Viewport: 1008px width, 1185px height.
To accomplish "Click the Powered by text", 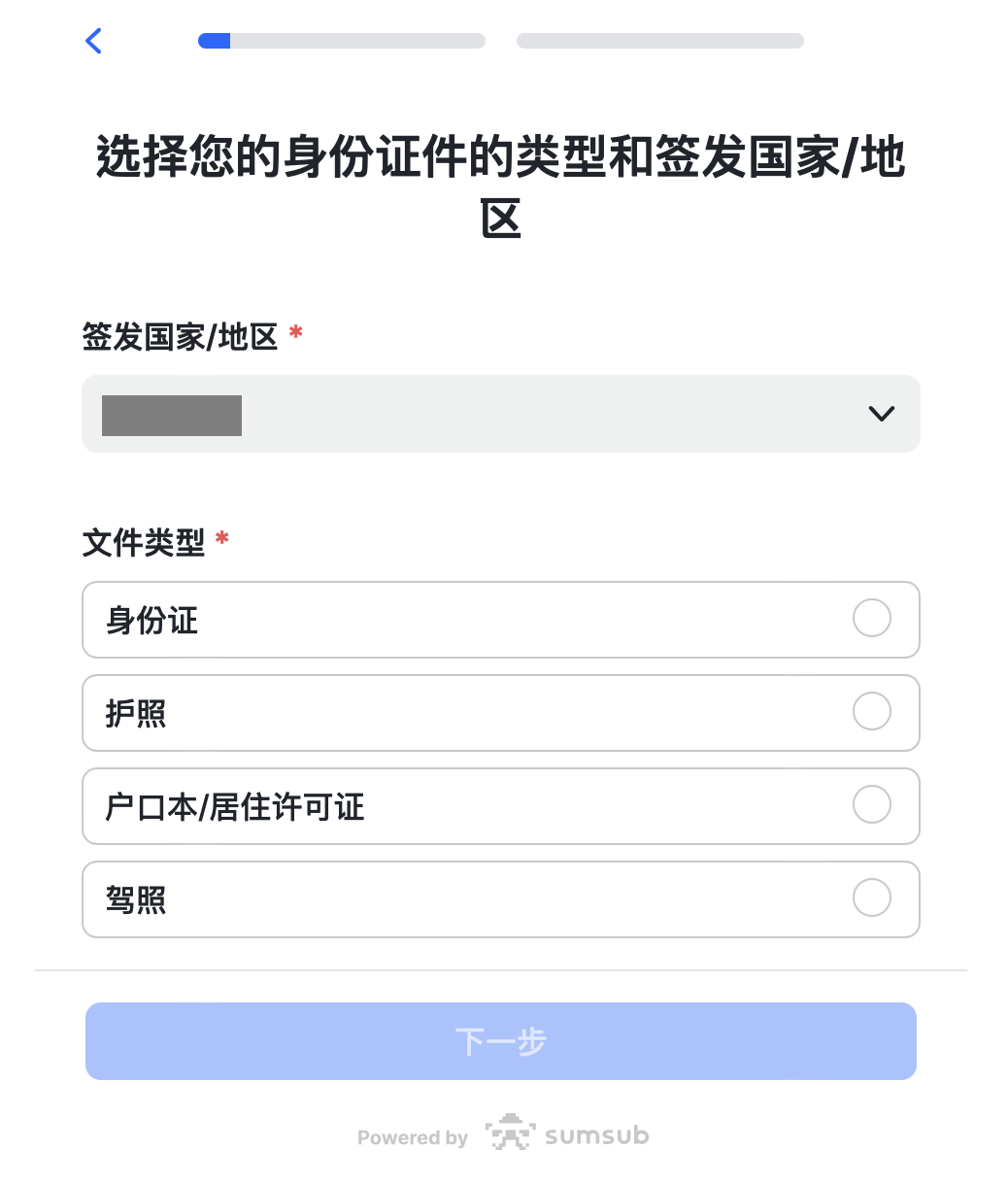I will click(413, 1137).
